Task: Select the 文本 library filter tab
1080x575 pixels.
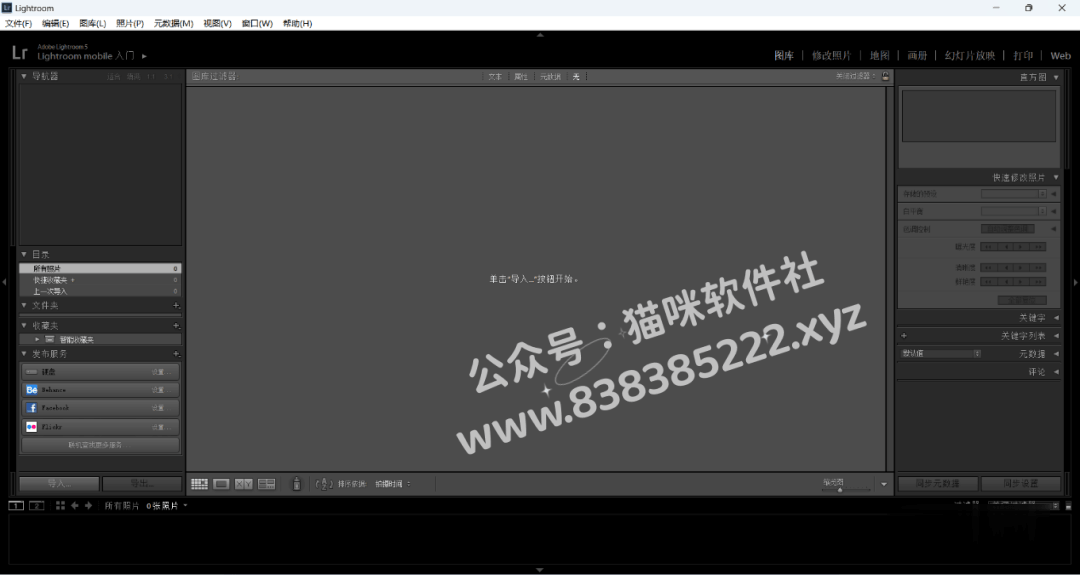Action: [x=495, y=76]
